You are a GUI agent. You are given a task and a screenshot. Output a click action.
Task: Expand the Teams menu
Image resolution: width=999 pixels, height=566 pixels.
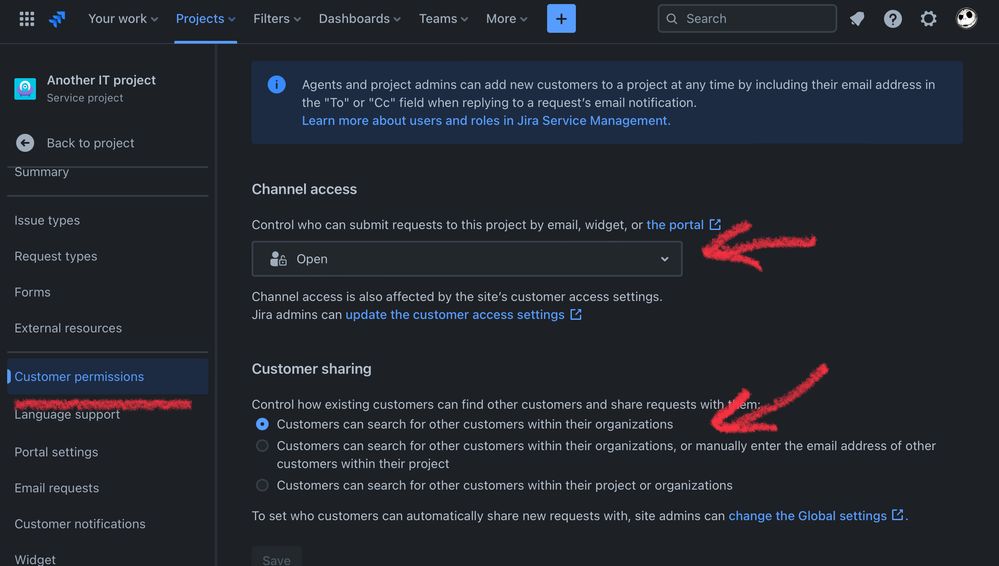pos(443,18)
